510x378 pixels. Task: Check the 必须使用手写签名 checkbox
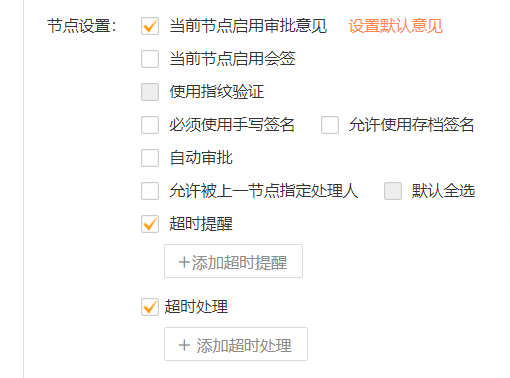click(150, 125)
